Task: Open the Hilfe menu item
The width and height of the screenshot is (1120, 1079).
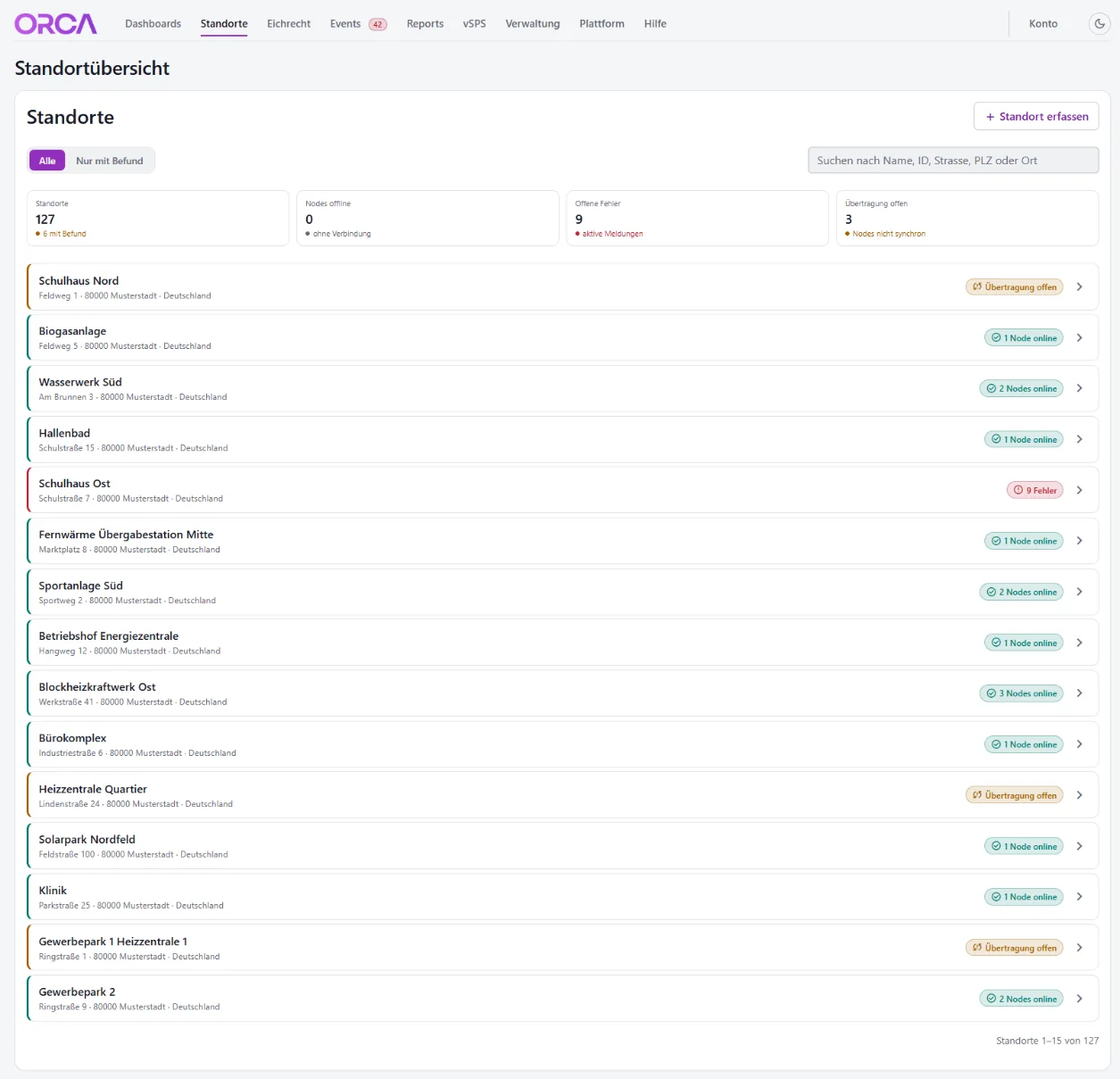Action: point(655,24)
